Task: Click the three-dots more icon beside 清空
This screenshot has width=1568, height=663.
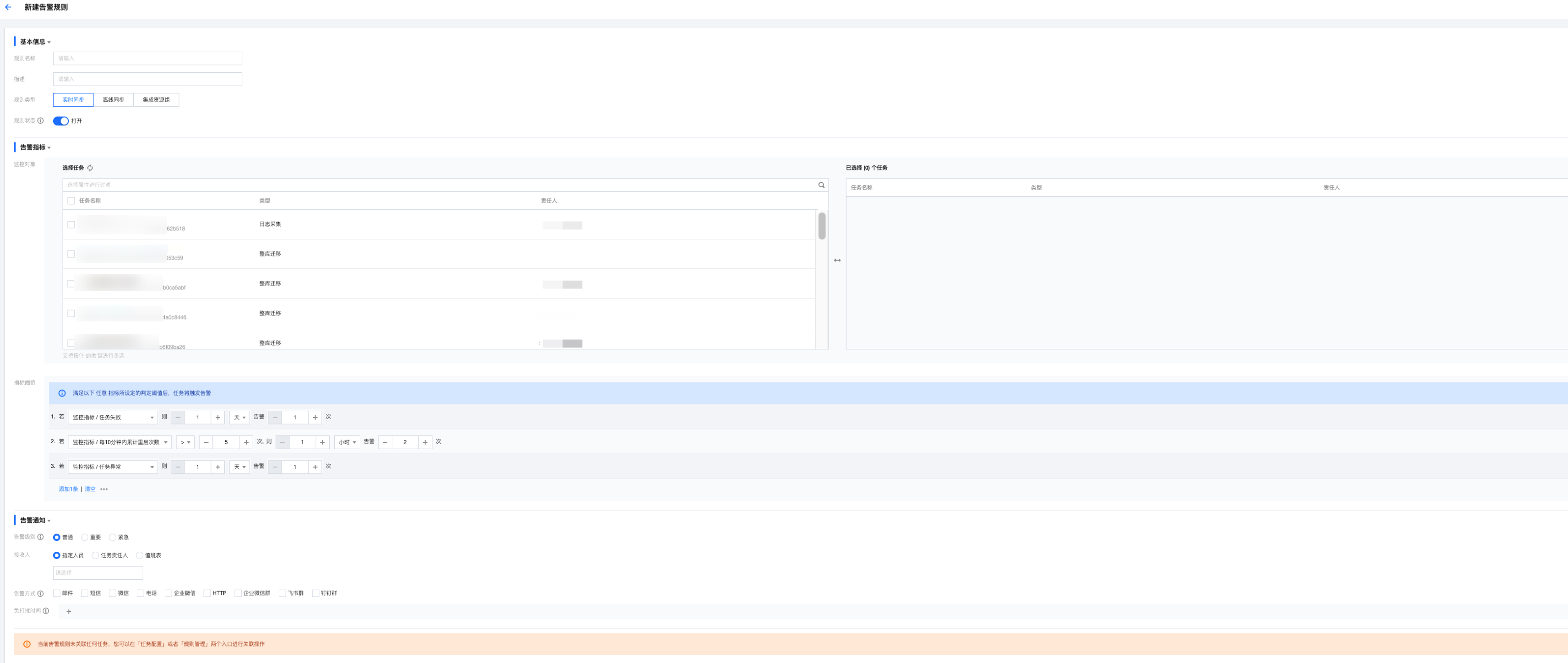Action: tap(104, 489)
